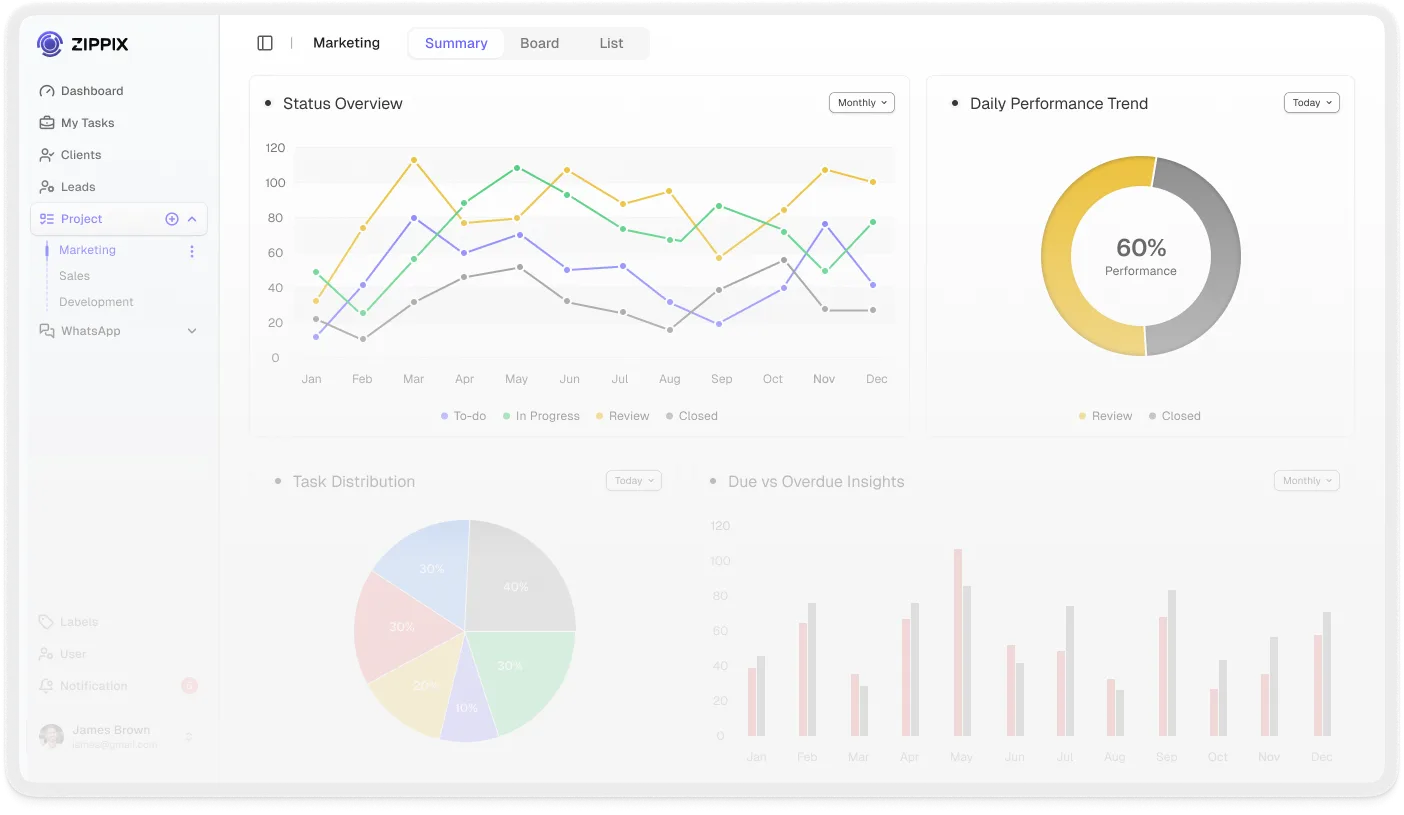Viewport: 1404px width, 815px height.
Task: Open Development under Project
Action: [x=96, y=301]
